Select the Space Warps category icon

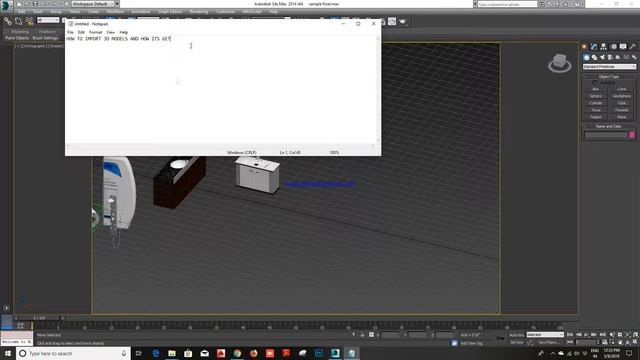tap(626, 57)
